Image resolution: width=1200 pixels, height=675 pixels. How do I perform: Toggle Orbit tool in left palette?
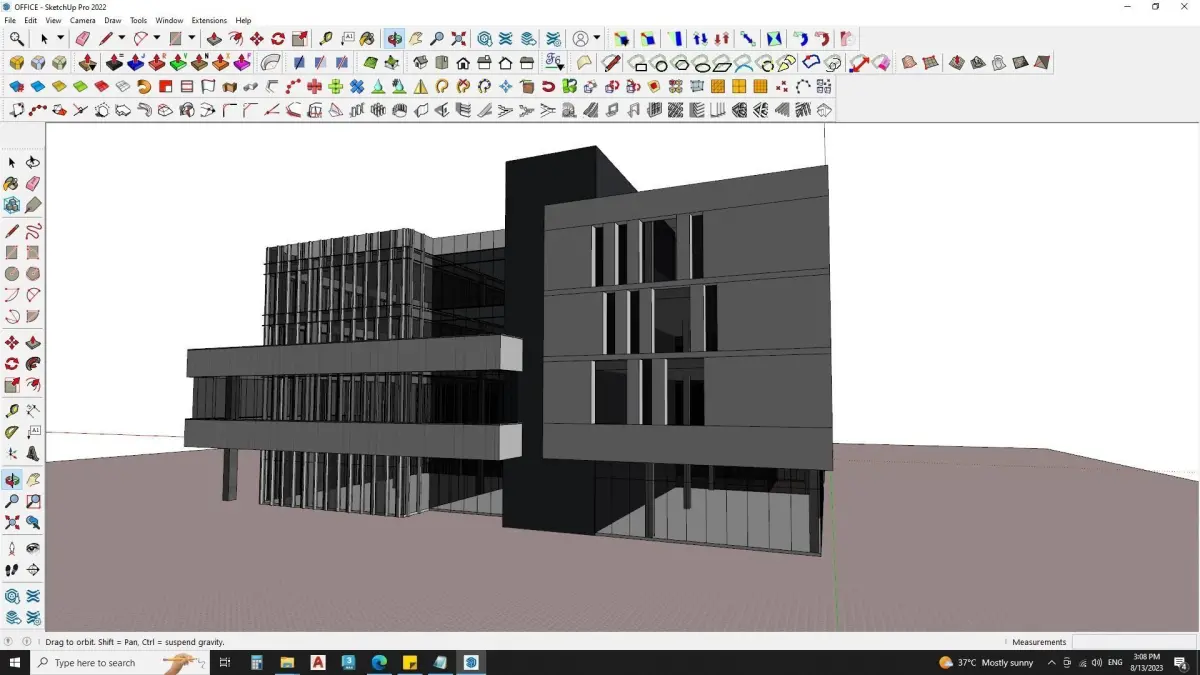pos(12,480)
